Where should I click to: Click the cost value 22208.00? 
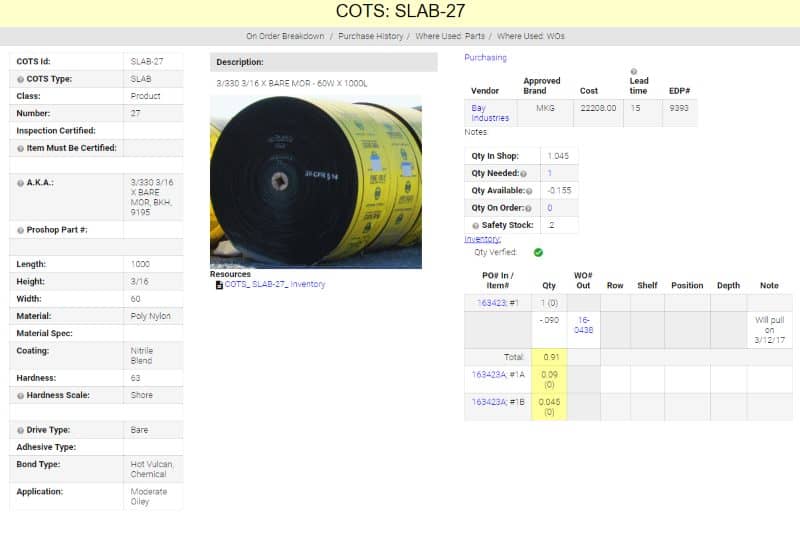[598, 108]
